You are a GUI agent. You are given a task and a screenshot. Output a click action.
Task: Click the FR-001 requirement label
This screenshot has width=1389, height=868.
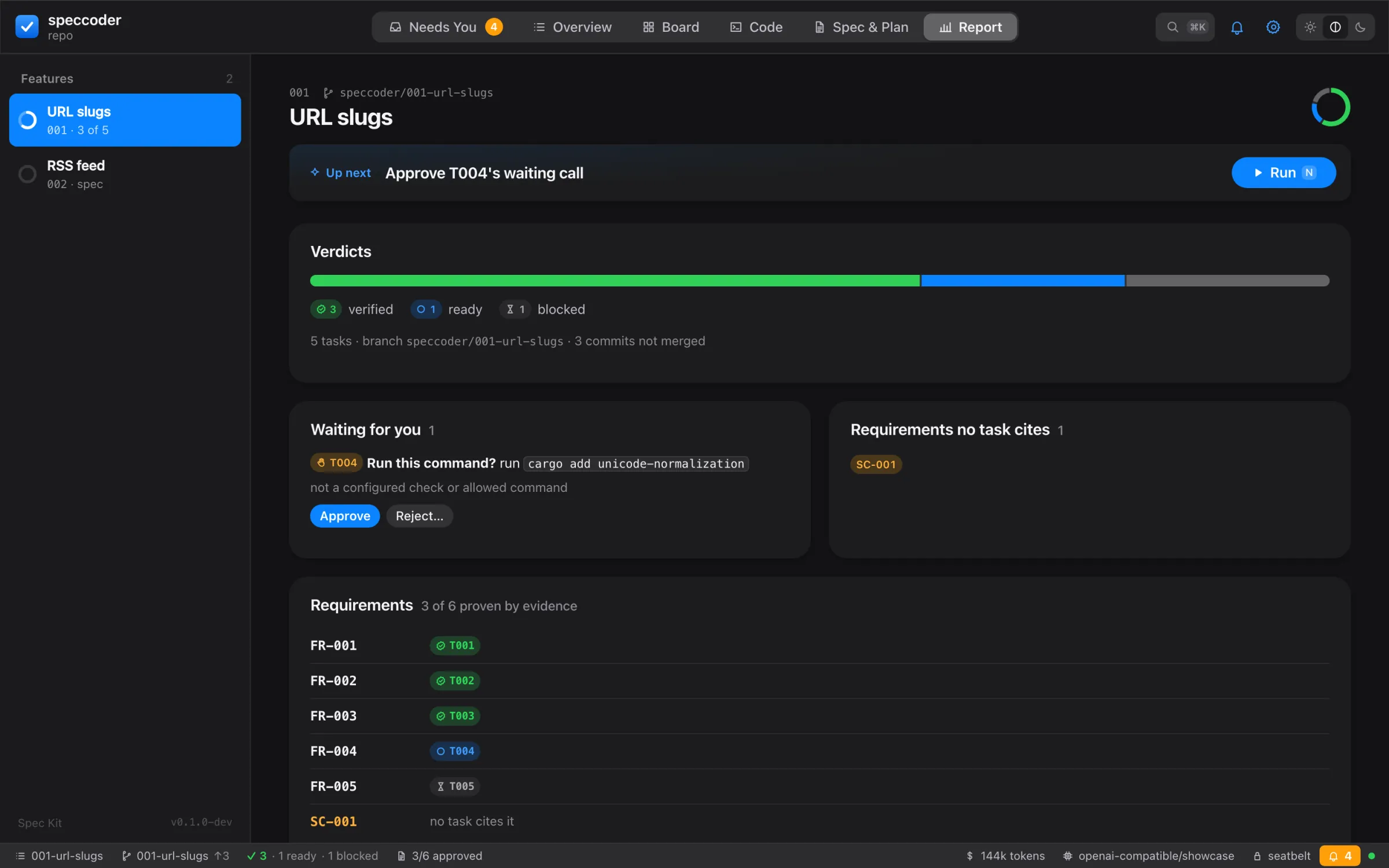point(333,645)
